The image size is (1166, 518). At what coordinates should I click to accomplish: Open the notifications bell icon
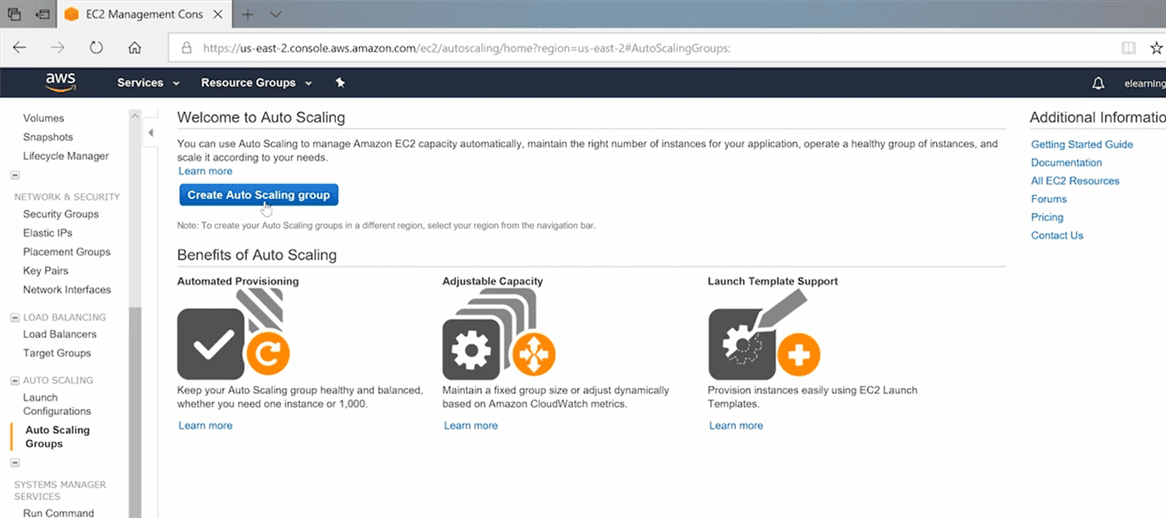point(1098,83)
